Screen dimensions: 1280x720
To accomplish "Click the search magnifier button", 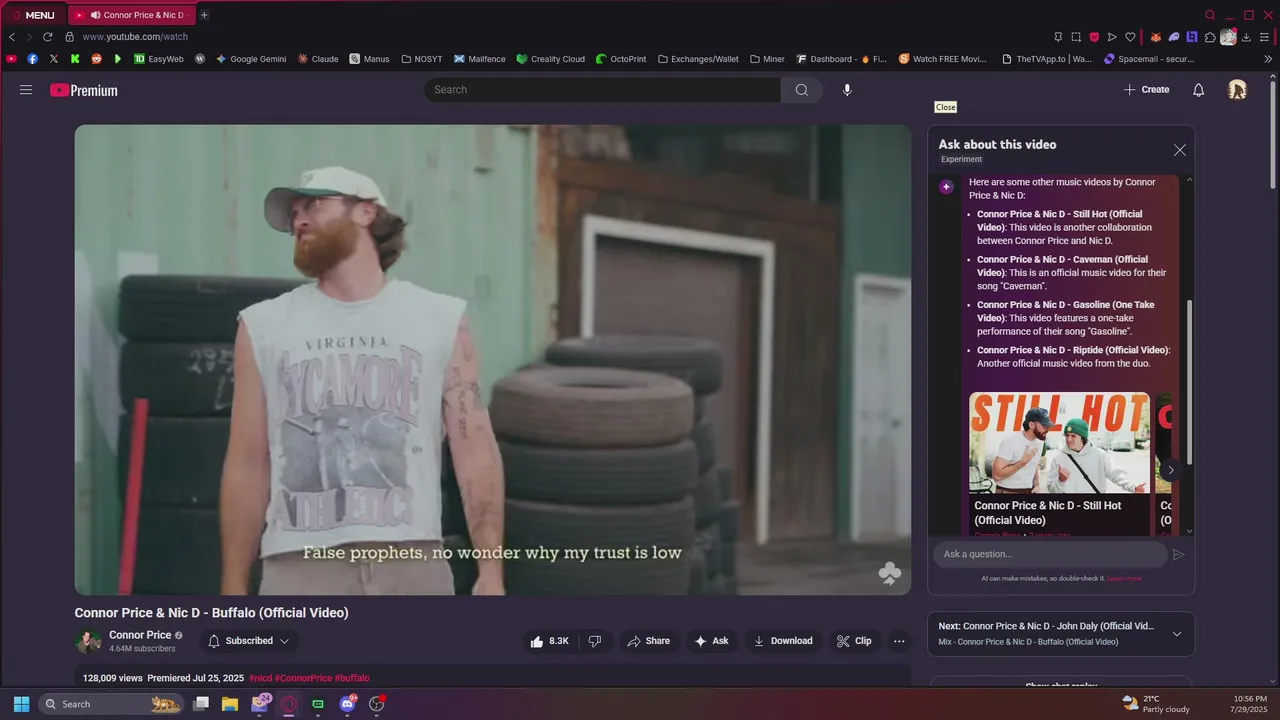I will coord(802,90).
